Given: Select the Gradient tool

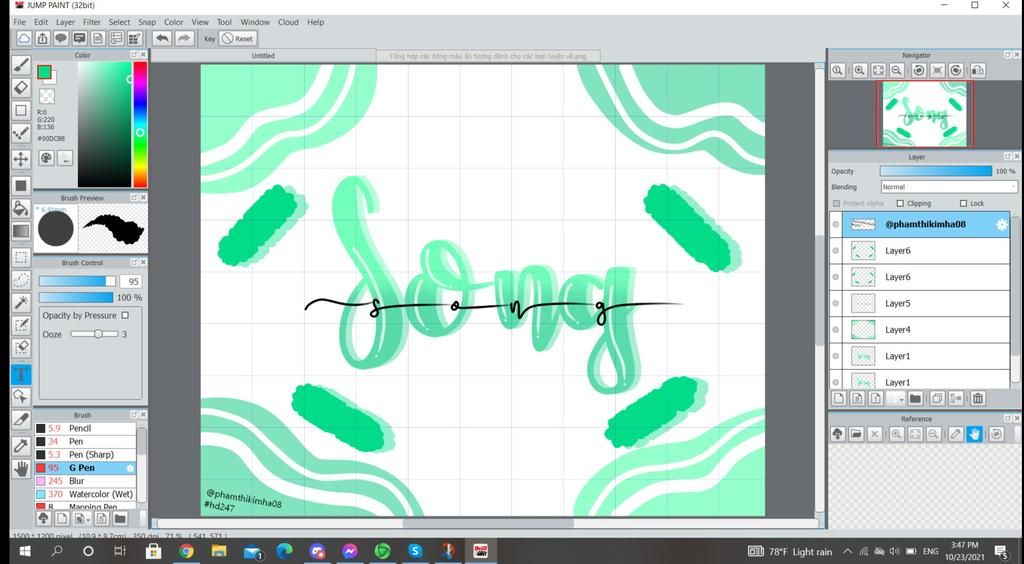Looking at the screenshot, I should (21, 231).
